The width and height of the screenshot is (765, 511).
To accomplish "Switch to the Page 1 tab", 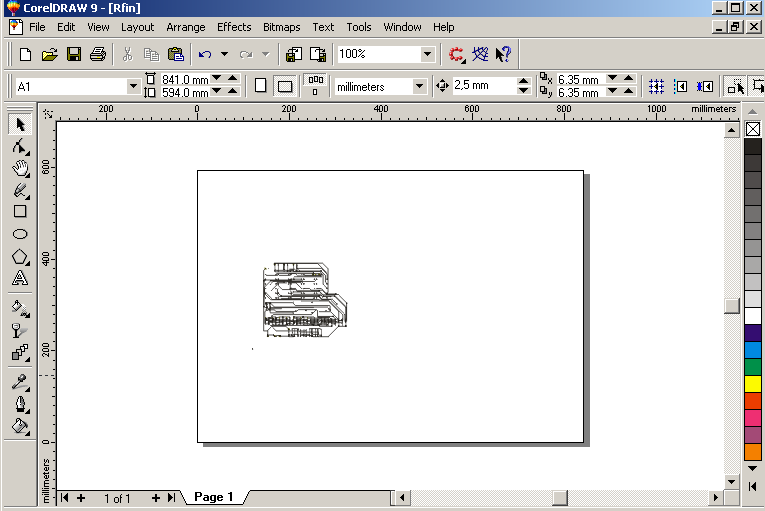I will point(214,497).
